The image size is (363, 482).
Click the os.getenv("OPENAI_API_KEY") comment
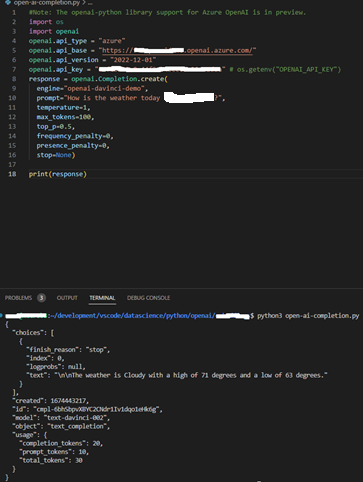[285, 69]
